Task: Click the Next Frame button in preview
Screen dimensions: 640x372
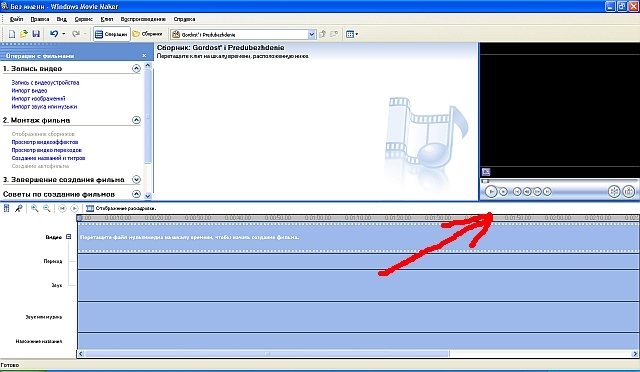Action: (x=537, y=192)
